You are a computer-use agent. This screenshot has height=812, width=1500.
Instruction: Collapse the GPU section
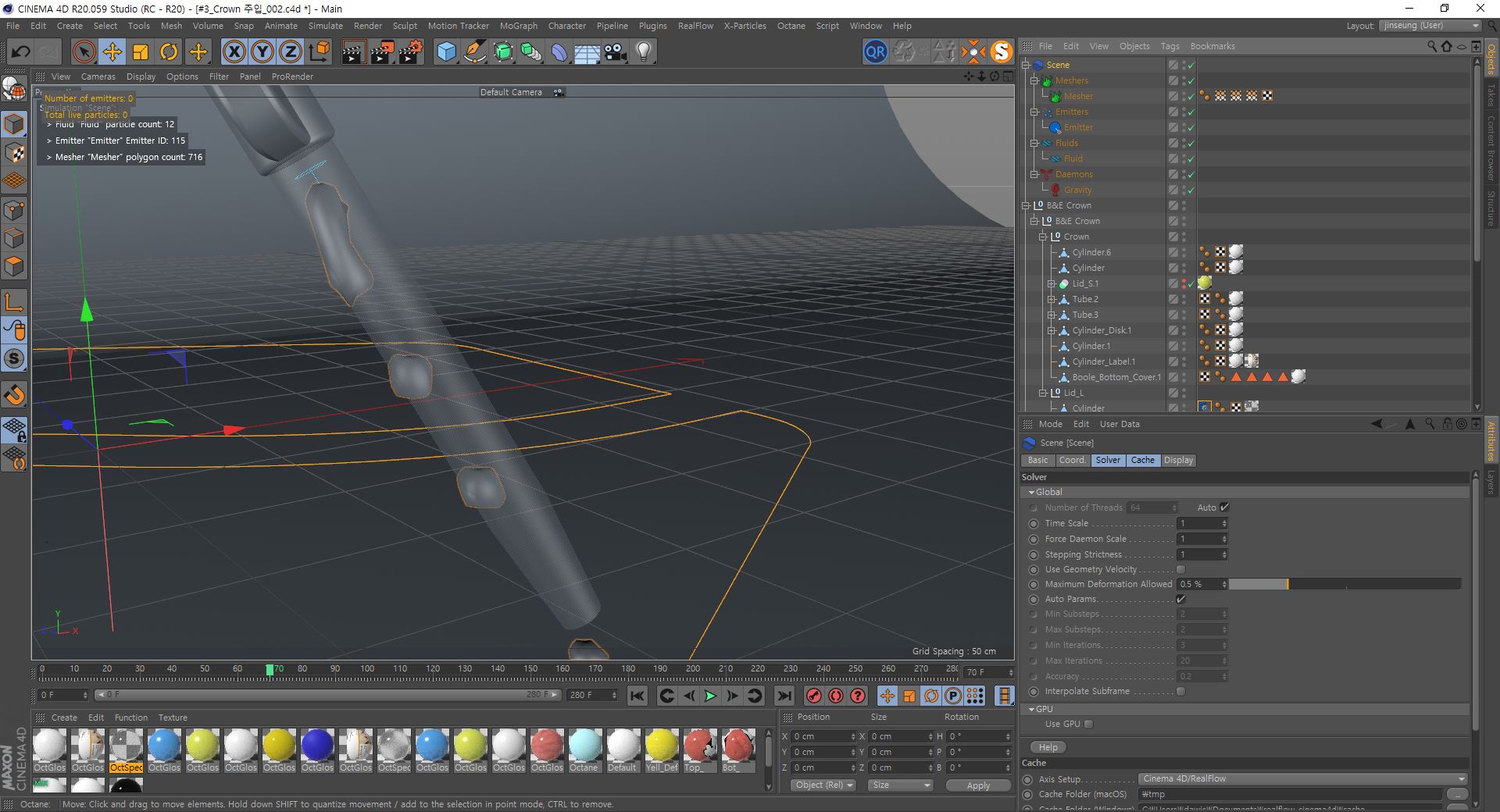(1031, 710)
